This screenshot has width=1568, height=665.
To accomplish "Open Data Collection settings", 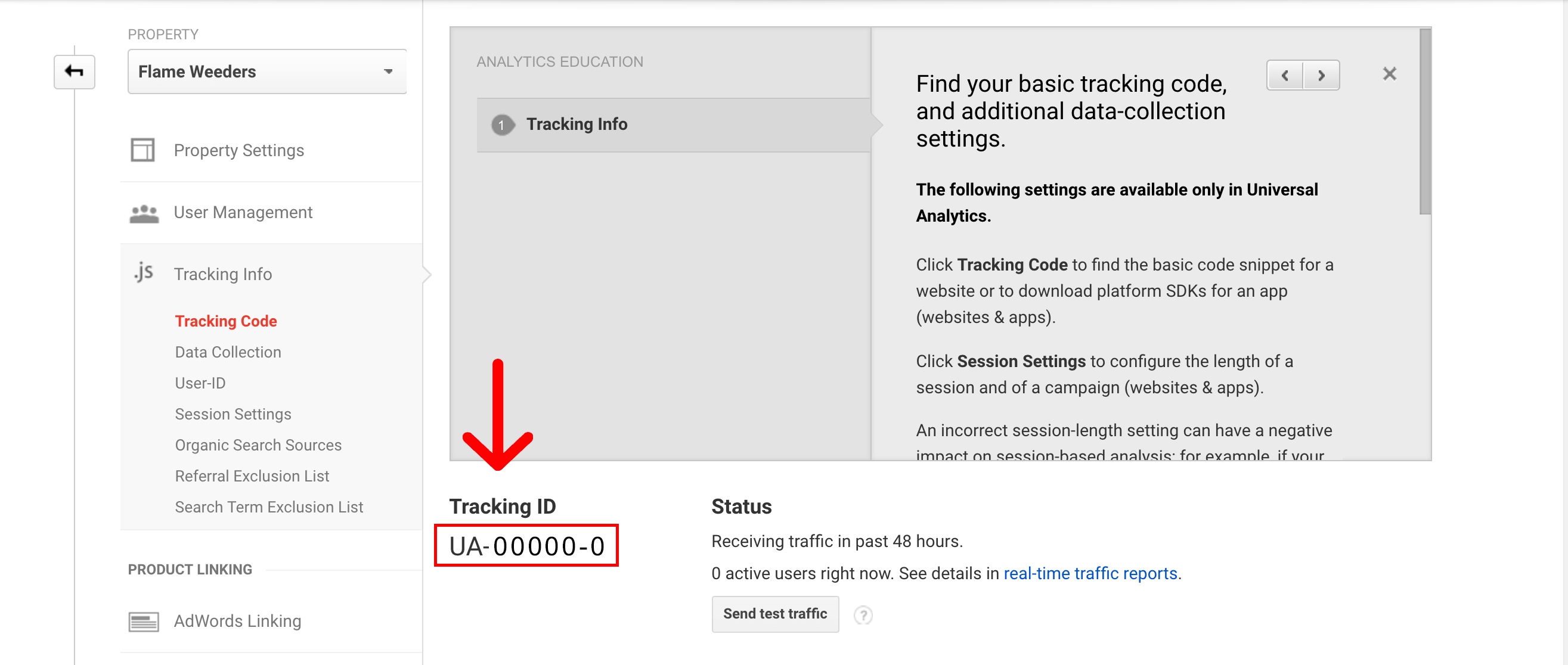I will coord(228,352).
